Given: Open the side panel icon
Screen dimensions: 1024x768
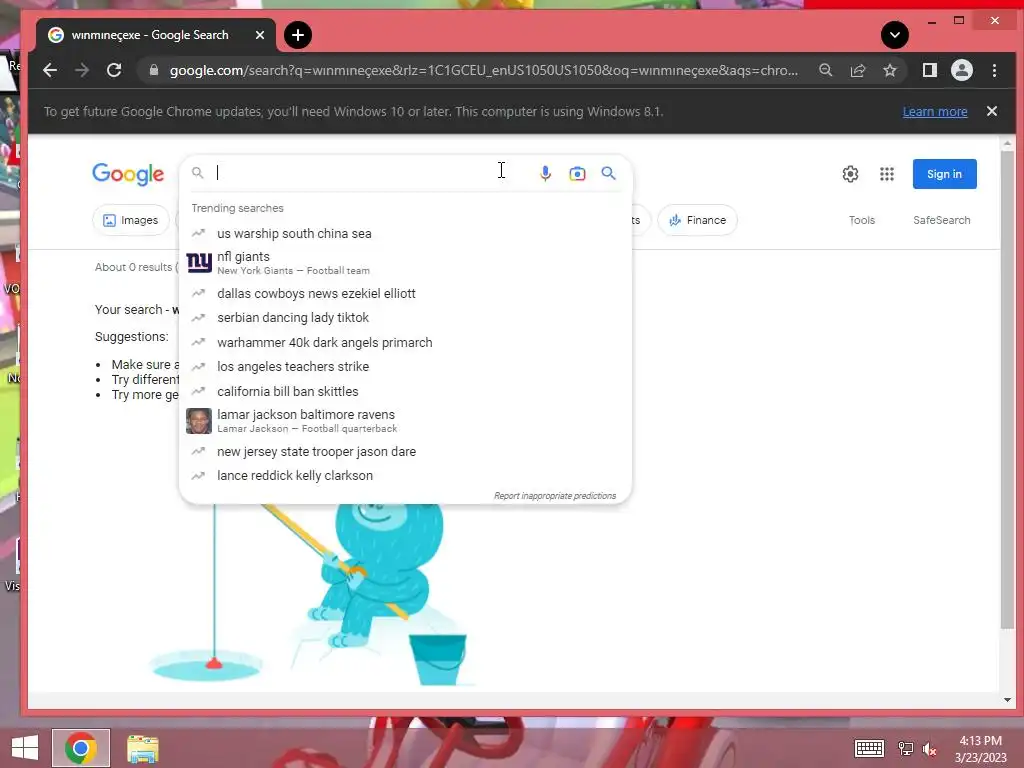Looking at the screenshot, I should point(929,71).
